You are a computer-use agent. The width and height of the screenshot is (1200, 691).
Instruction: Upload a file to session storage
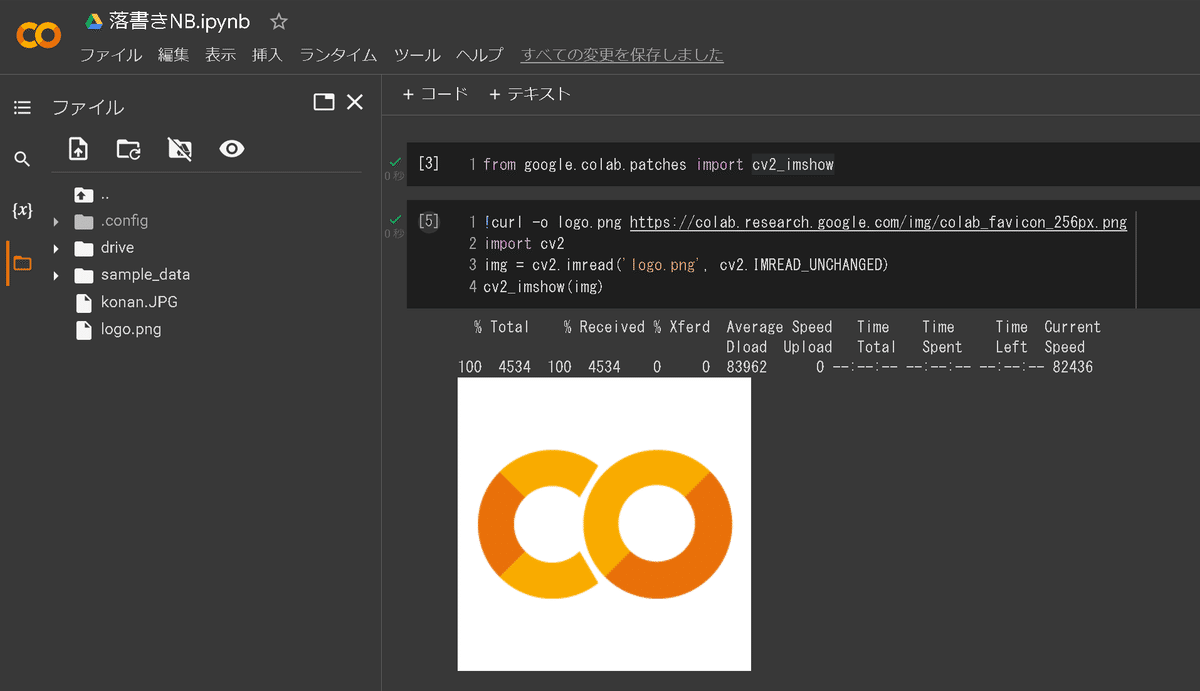coord(78,148)
